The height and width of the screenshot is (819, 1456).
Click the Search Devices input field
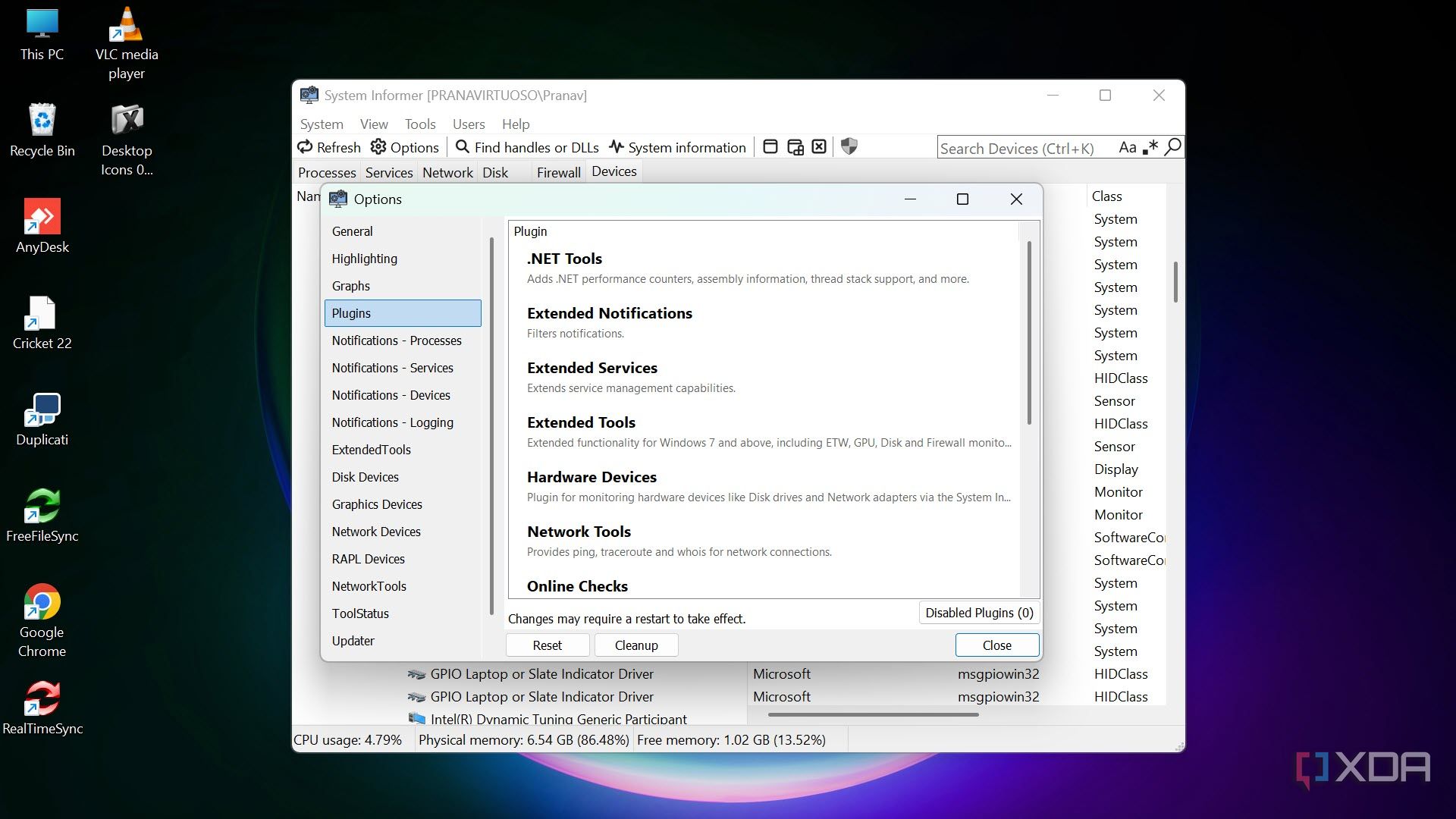coord(1027,148)
